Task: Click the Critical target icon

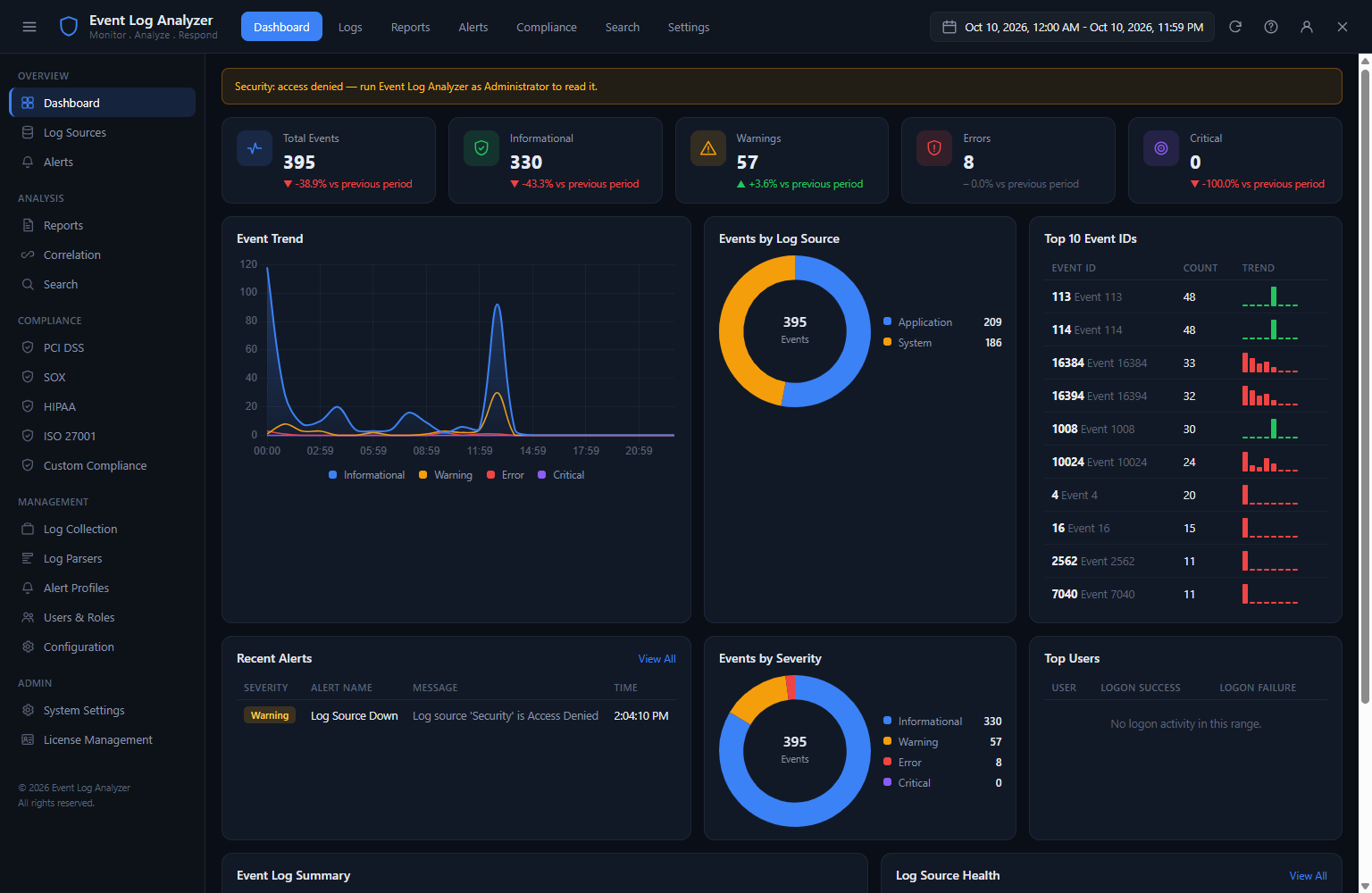Action: [1161, 148]
